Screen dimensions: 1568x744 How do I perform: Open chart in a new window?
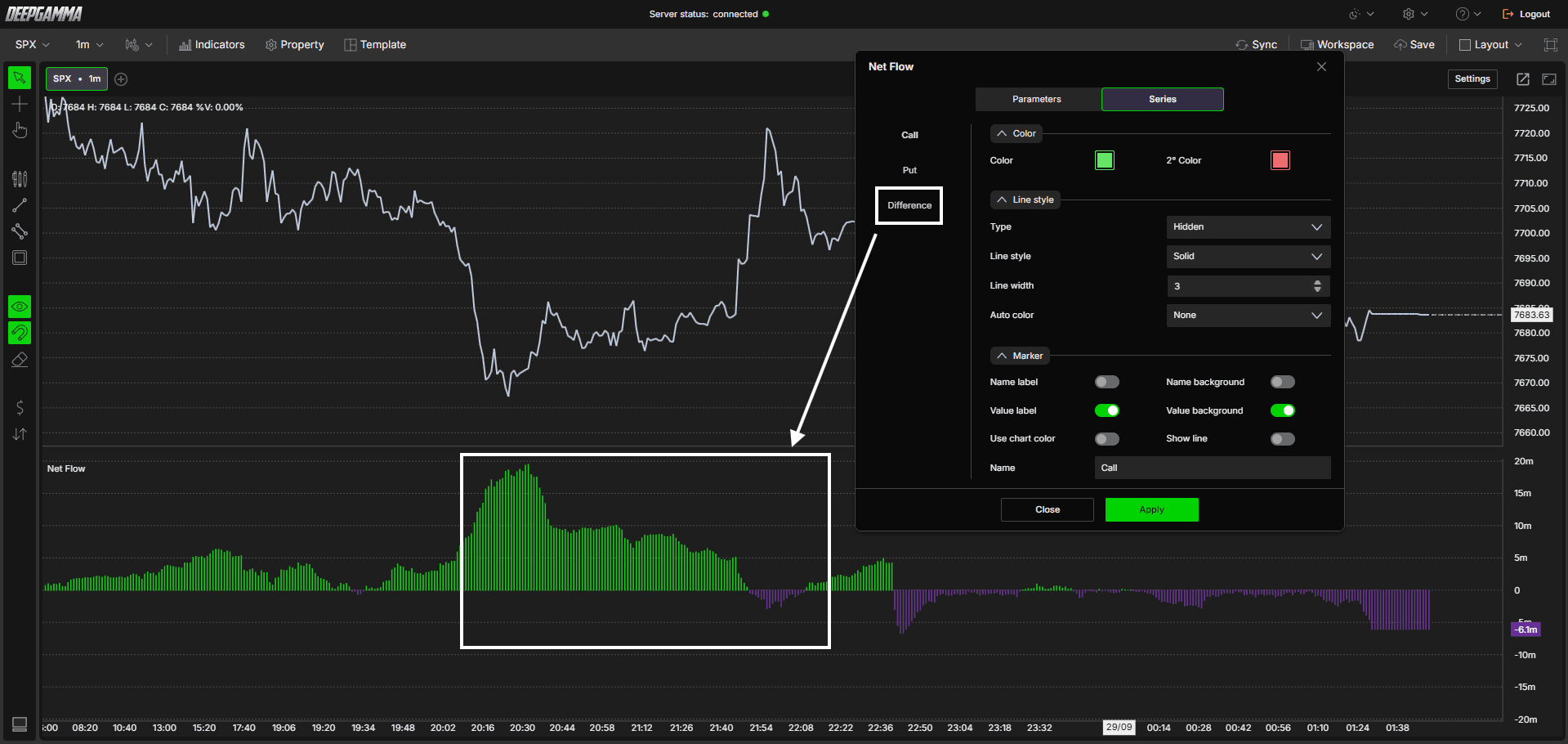pos(1523,79)
